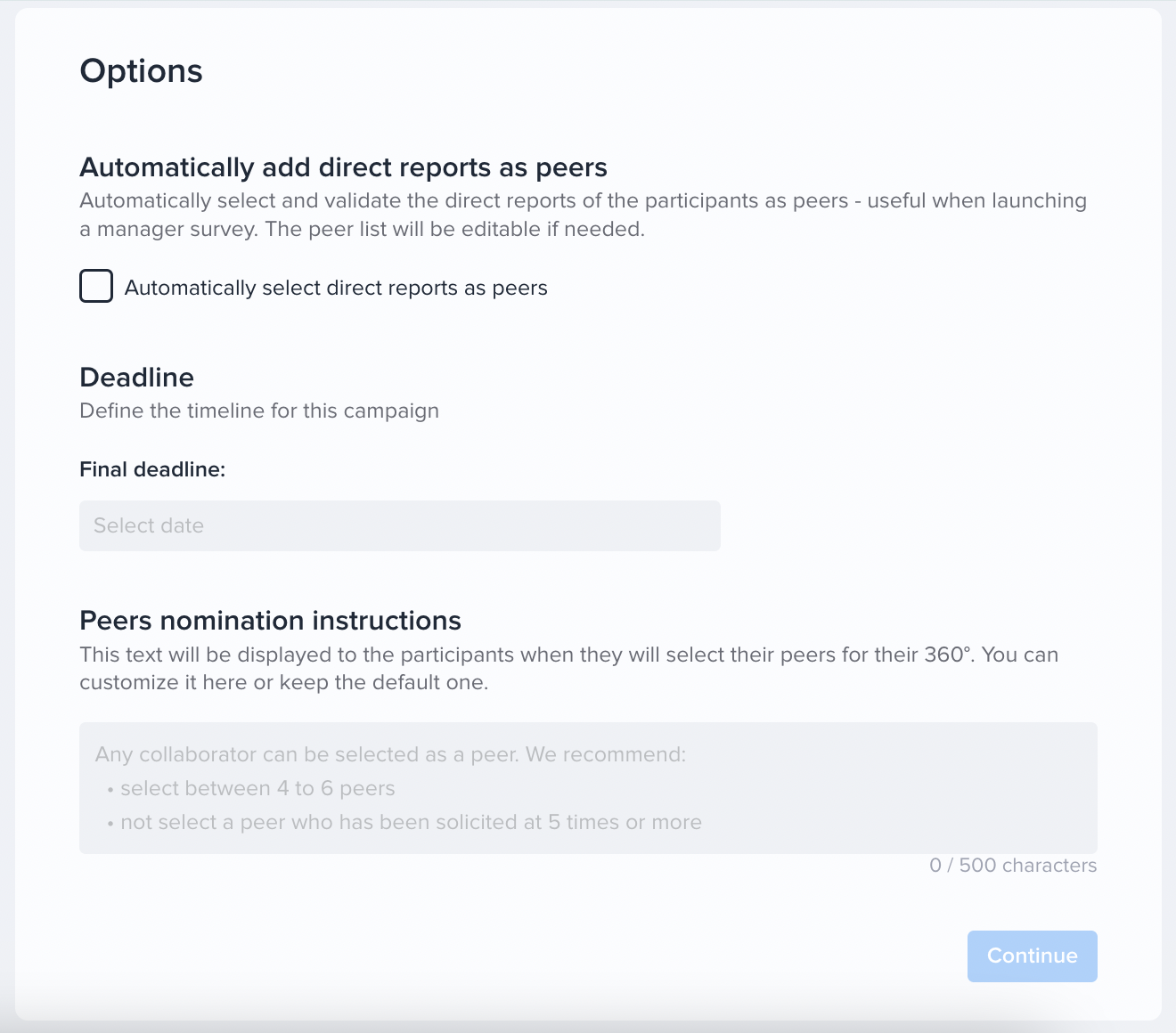This screenshot has width=1176, height=1033.
Task: Click the 'peer list will be editable' sentence
Action: 455,229
